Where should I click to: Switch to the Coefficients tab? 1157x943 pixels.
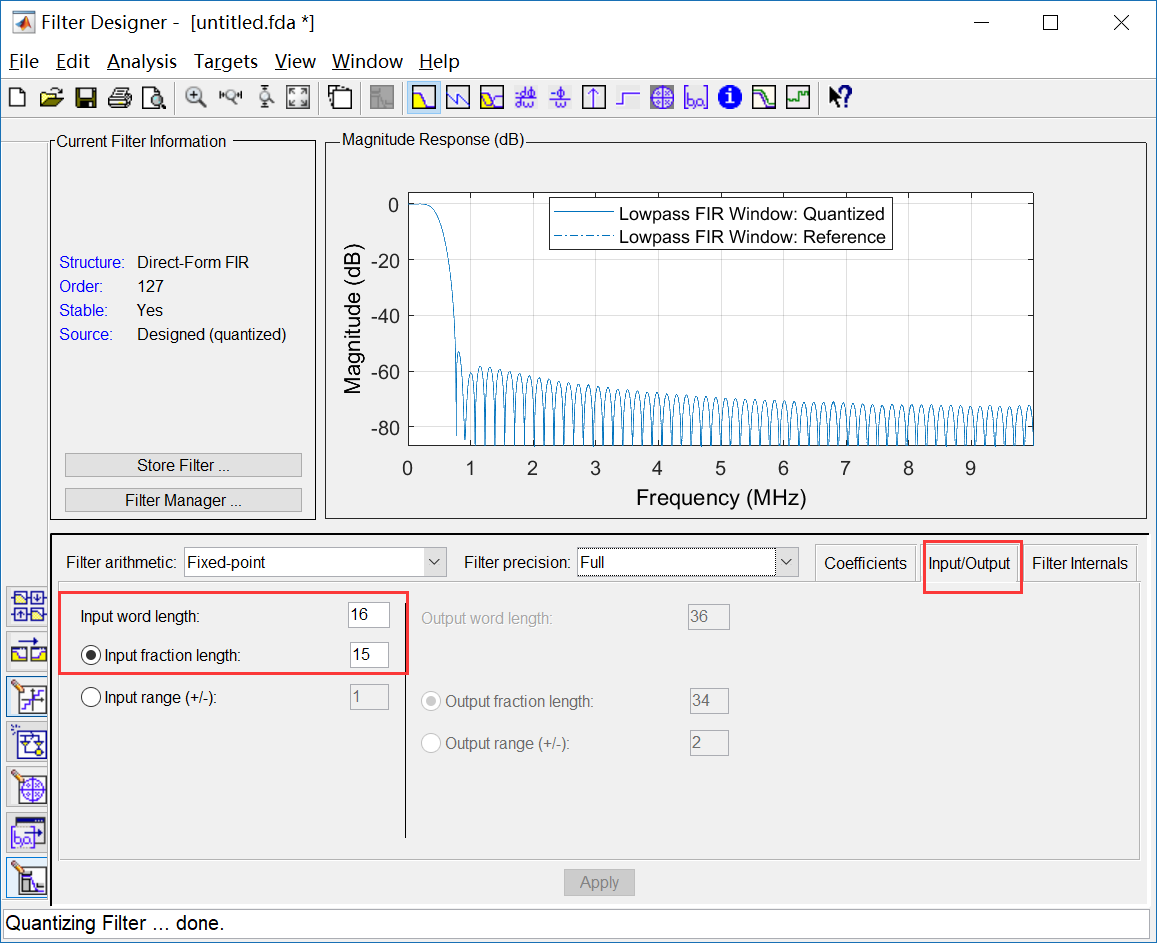(x=865, y=564)
